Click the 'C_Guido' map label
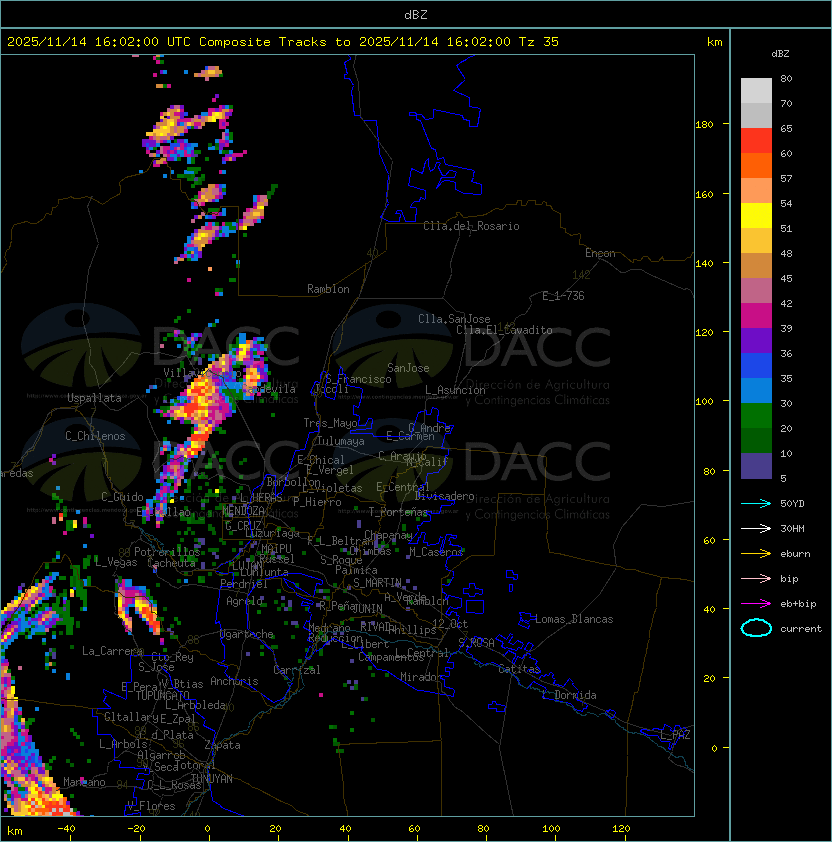 click(x=122, y=497)
